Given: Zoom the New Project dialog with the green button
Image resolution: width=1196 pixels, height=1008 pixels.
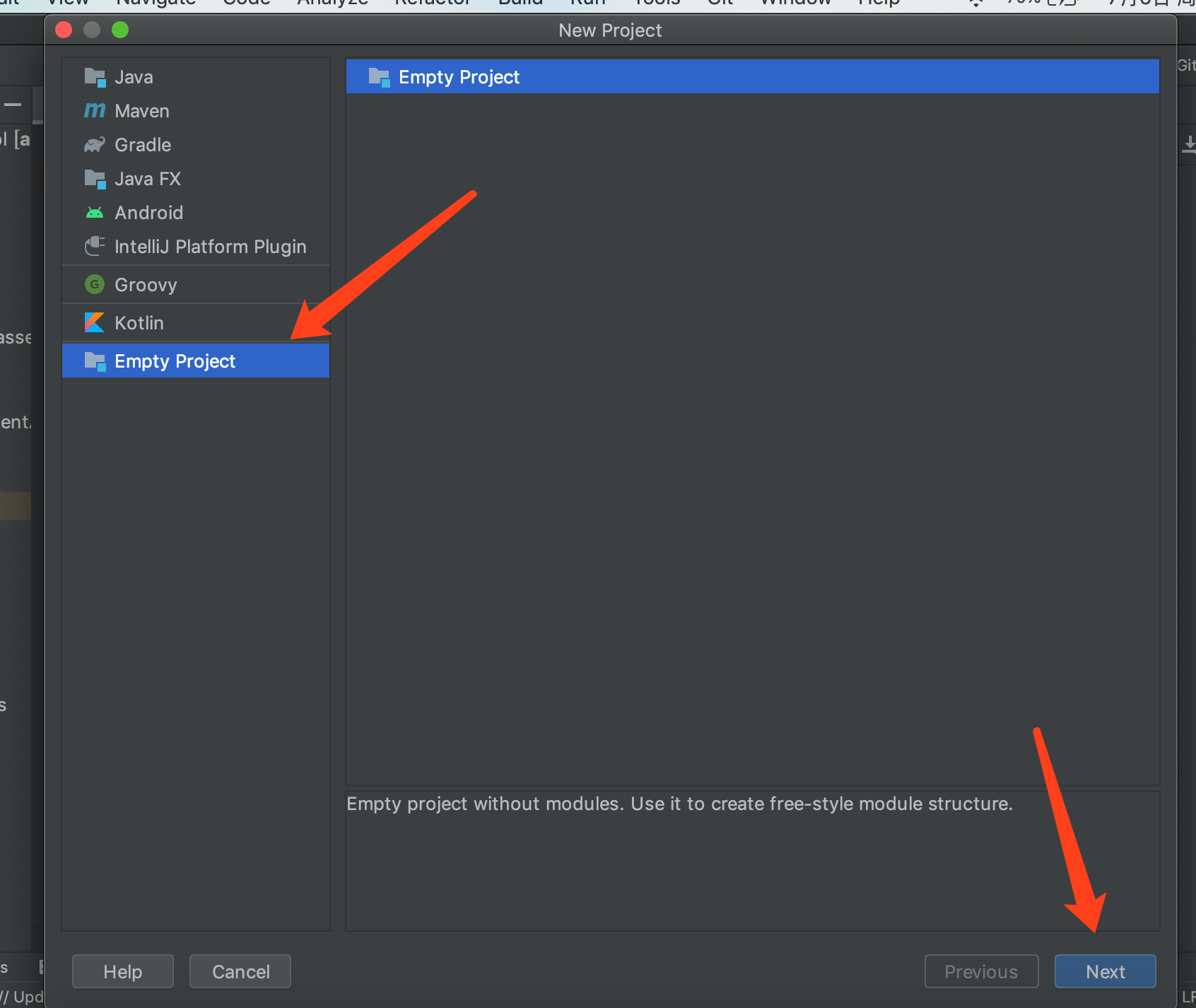Looking at the screenshot, I should (120, 30).
